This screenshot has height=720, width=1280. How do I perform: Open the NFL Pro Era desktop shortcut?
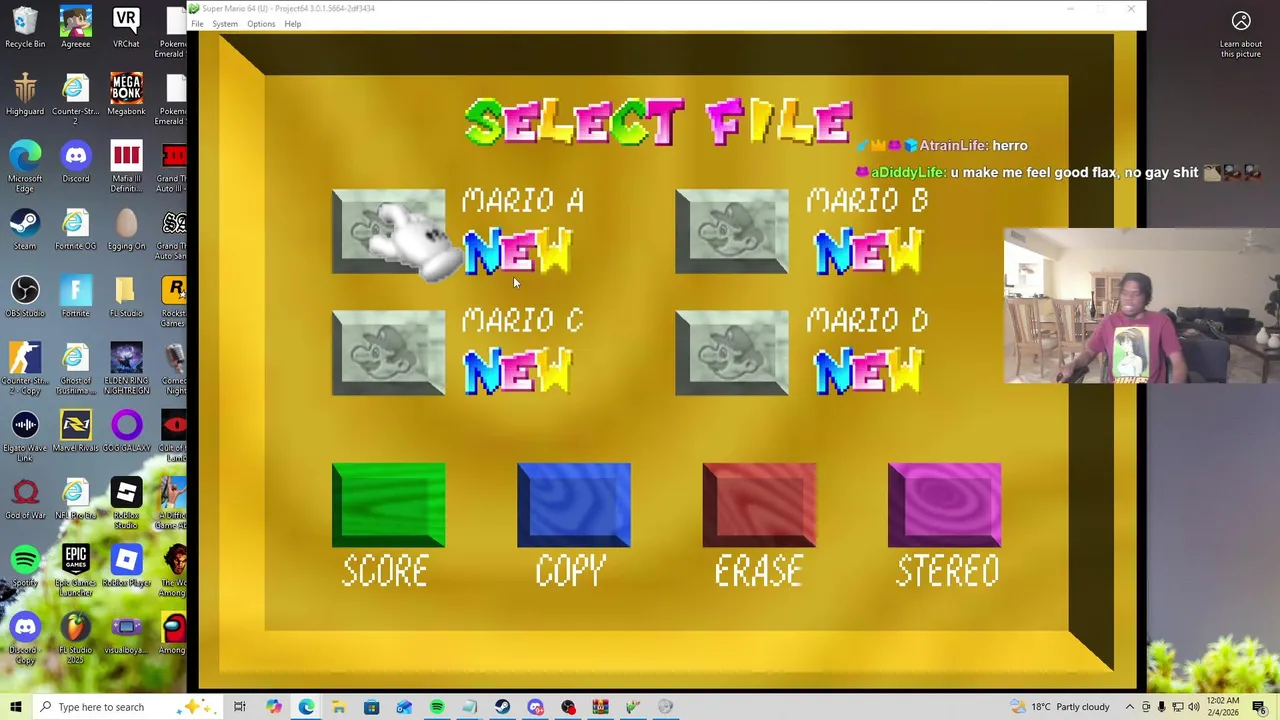coord(75,498)
